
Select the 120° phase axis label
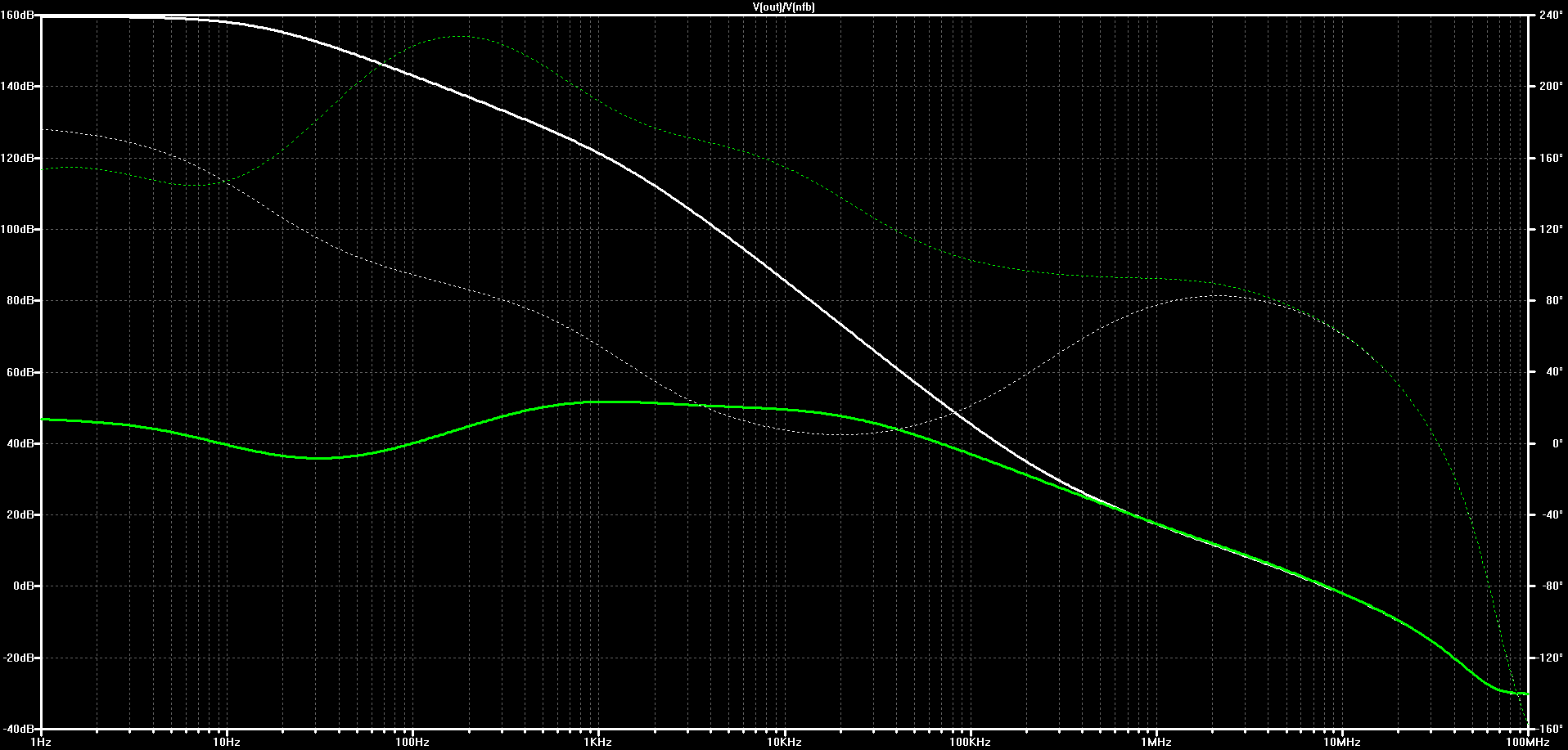click(1551, 229)
